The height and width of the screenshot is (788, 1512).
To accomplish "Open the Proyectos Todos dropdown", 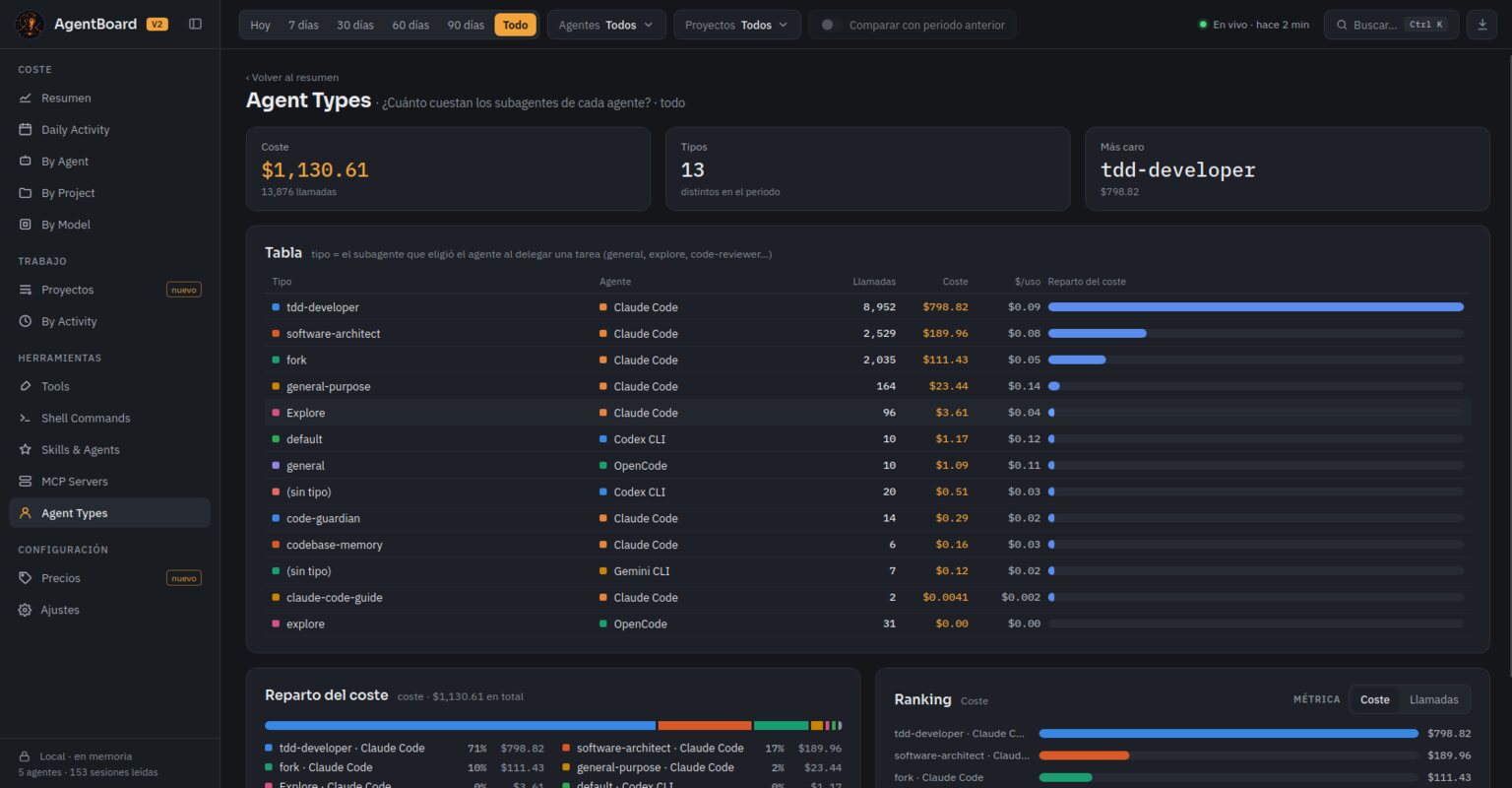I will (x=737, y=25).
